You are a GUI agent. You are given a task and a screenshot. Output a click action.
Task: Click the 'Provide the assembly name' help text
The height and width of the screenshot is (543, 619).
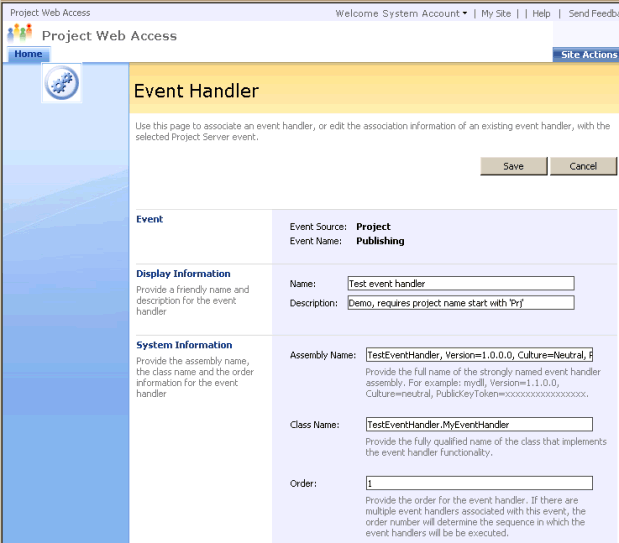tap(195, 377)
